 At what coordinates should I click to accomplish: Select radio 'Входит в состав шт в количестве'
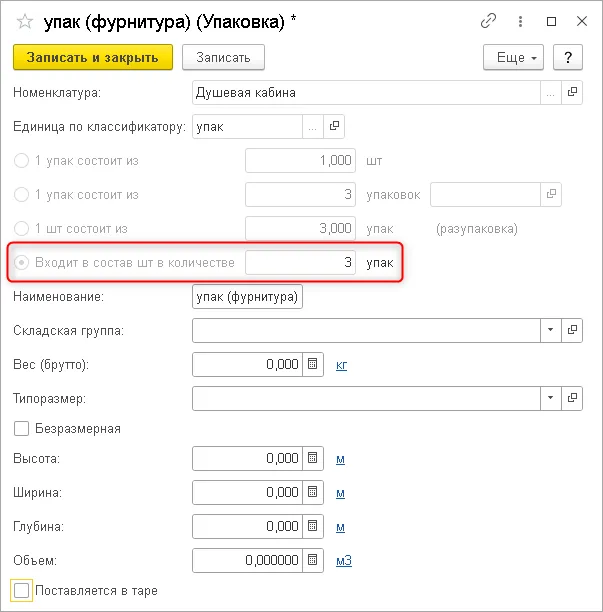pos(21,262)
